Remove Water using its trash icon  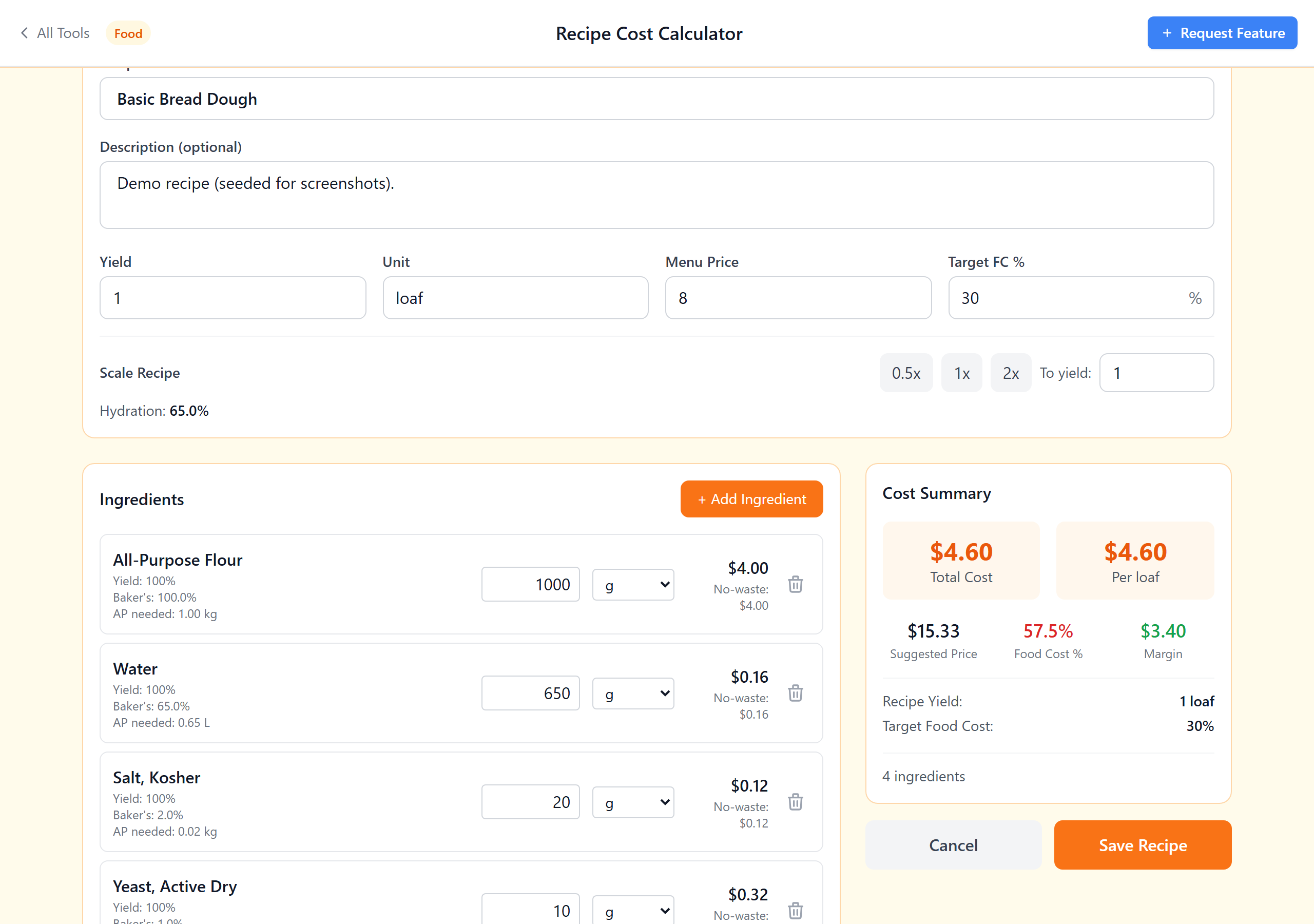(796, 694)
